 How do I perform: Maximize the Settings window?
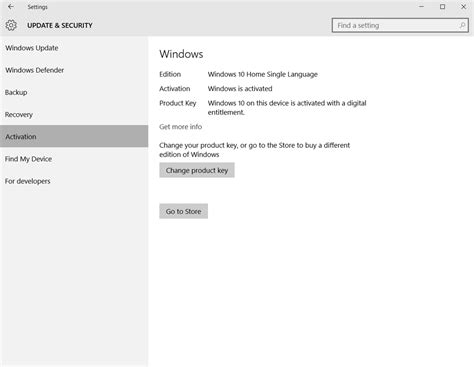(x=442, y=7)
